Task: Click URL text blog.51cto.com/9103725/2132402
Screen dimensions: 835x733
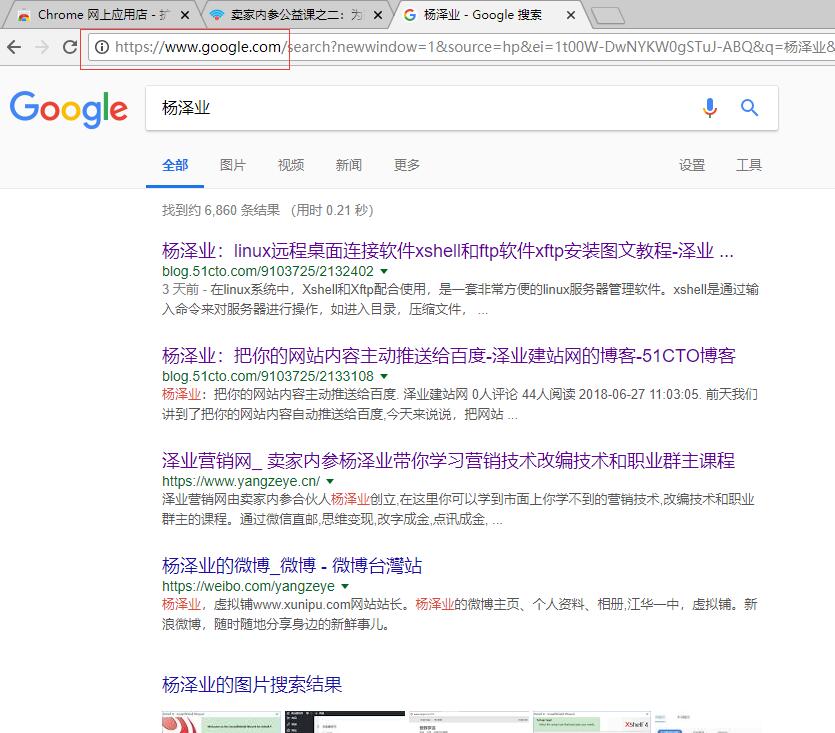Action: tap(268, 271)
